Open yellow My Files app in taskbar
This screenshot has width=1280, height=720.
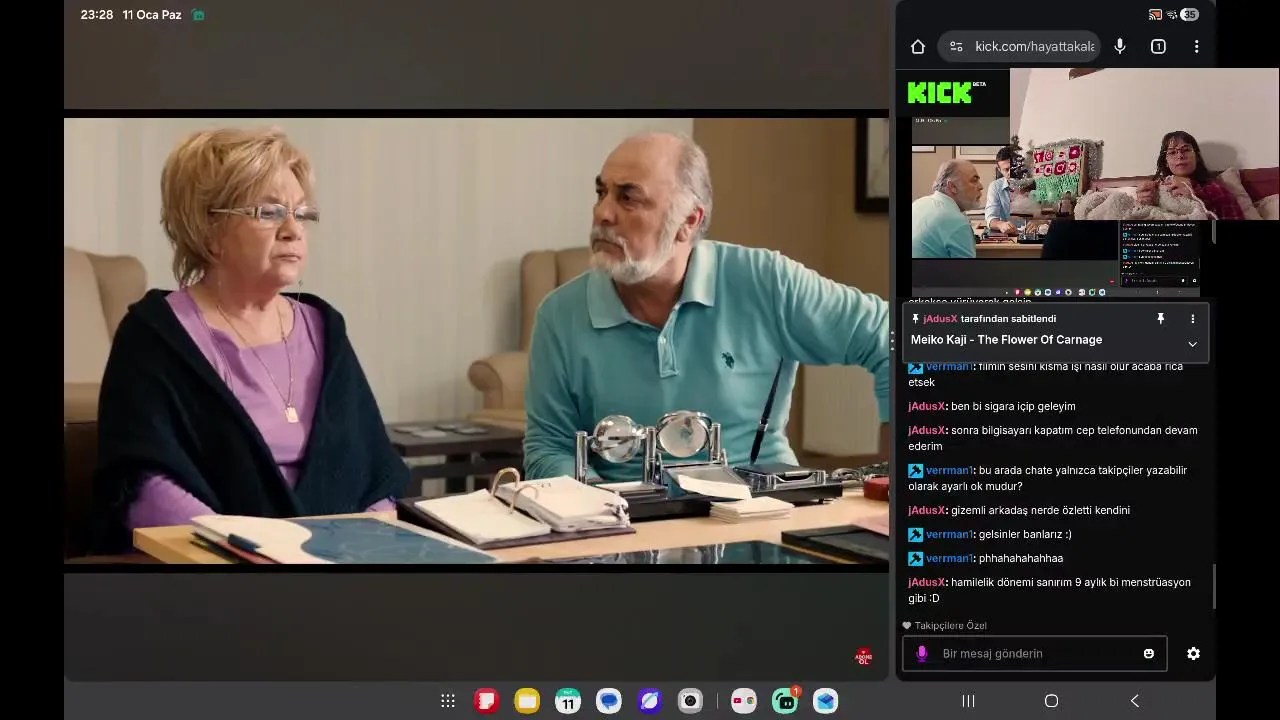point(527,701)
